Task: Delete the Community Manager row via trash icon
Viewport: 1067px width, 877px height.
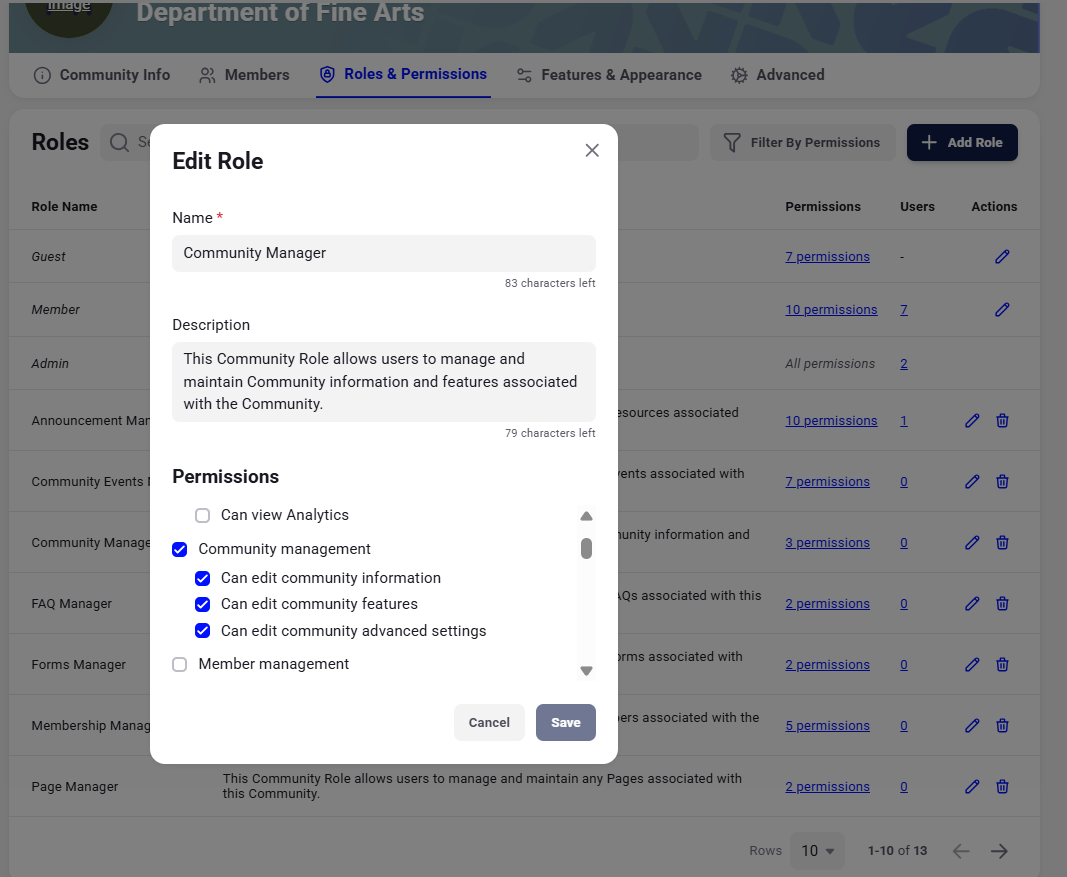Action: click(1002, 542)
